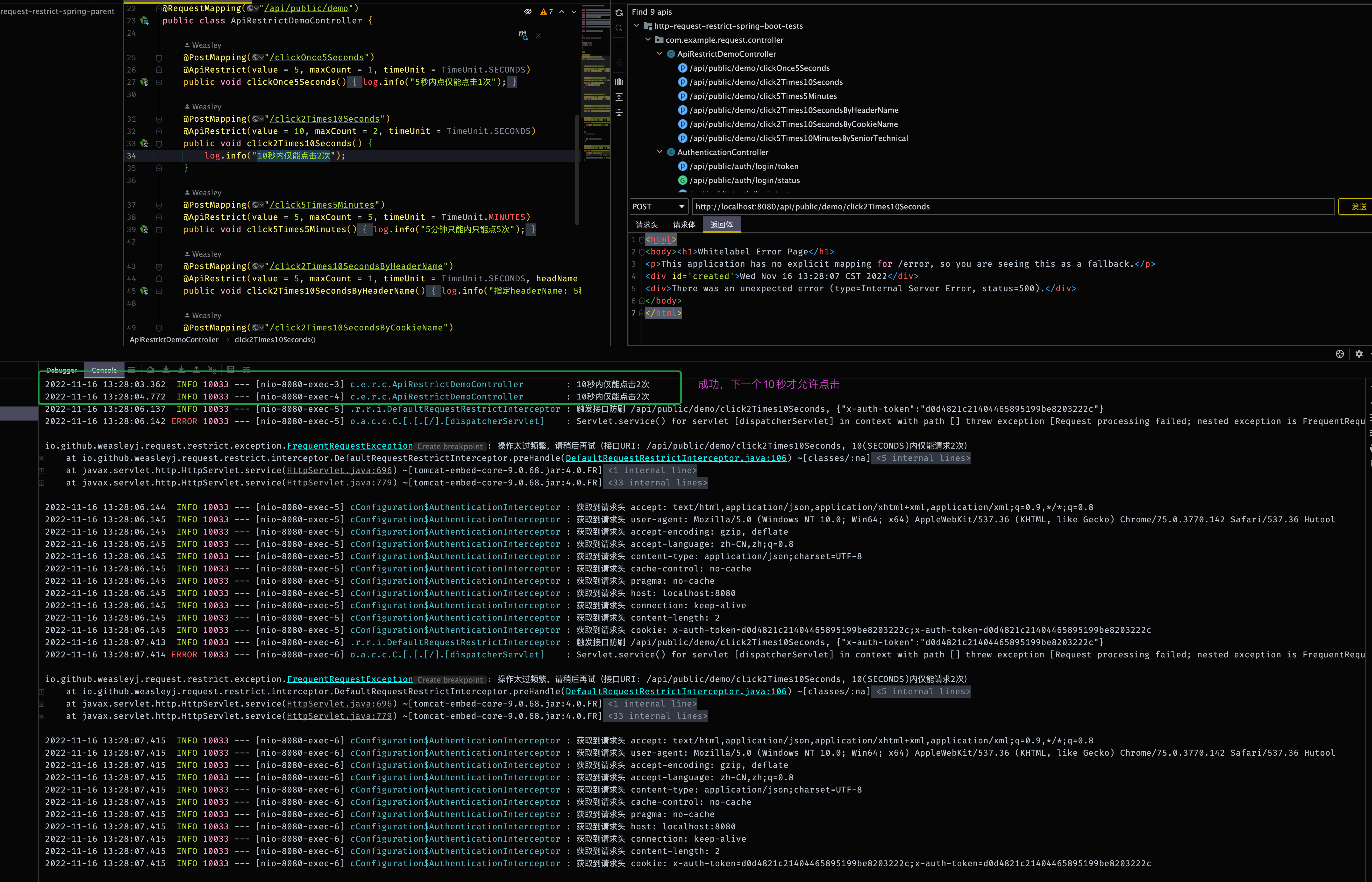1372x882 pixels.
Task: Collapse the AuthenticationController tree node
Action: click(659, 152)
